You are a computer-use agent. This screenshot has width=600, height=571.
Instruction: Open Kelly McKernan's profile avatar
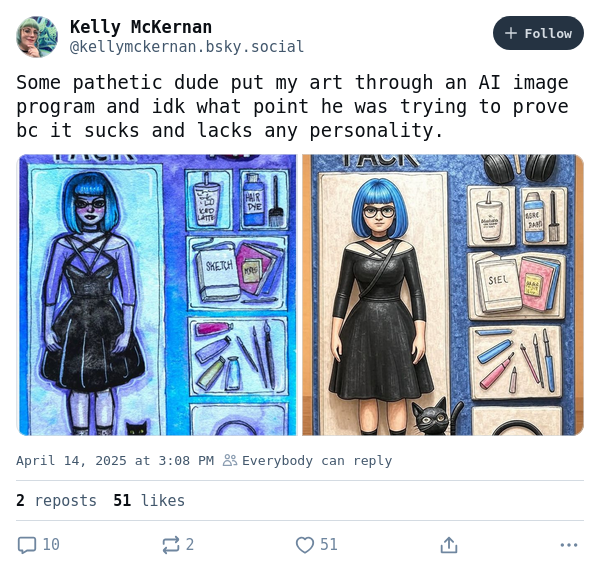click(x=37, y=37)
